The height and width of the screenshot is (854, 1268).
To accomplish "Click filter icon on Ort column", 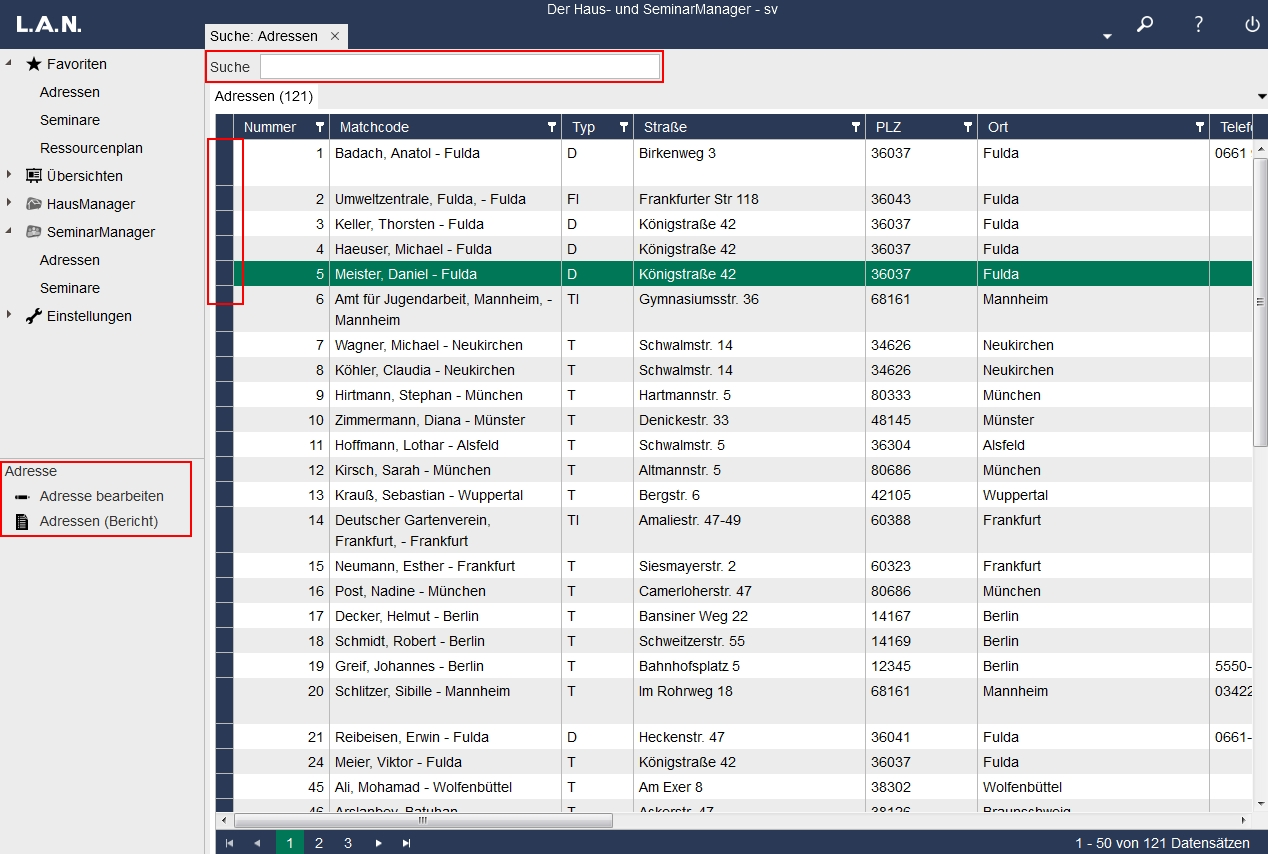I will [1199, 127].
